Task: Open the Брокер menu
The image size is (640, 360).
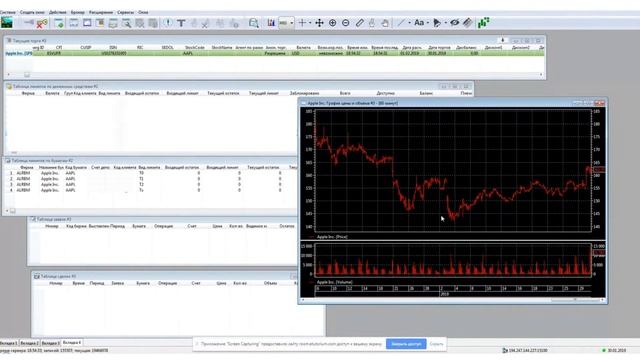Action: [78, 12]
